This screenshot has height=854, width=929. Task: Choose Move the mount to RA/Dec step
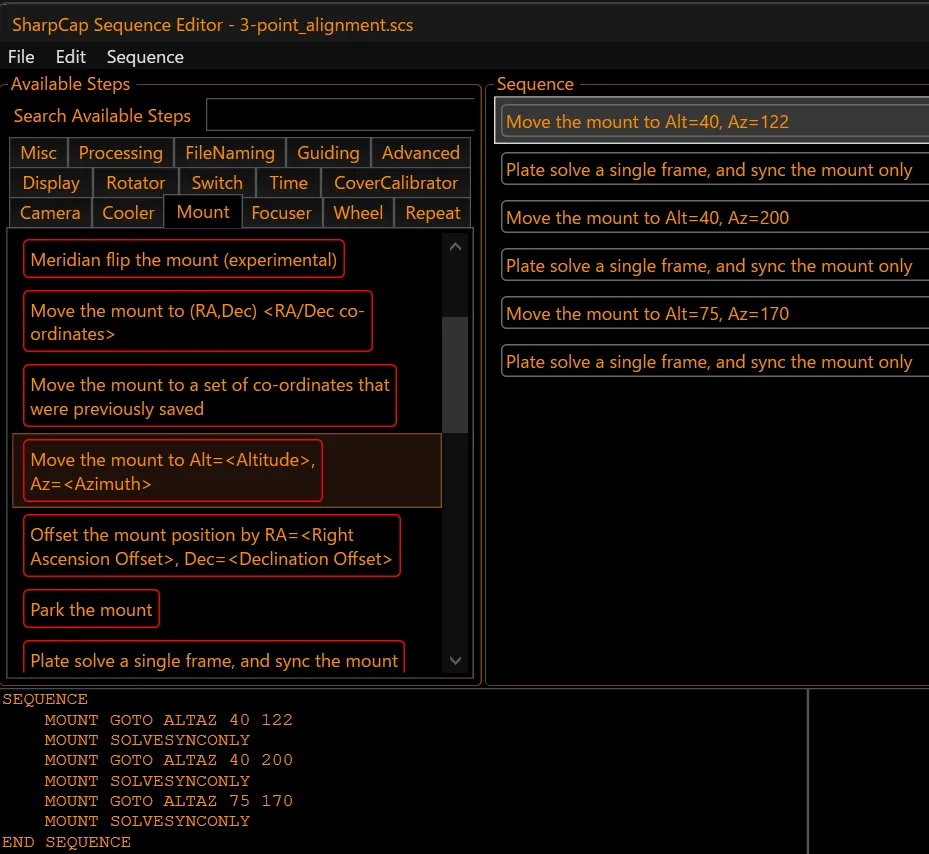[197, 322]
